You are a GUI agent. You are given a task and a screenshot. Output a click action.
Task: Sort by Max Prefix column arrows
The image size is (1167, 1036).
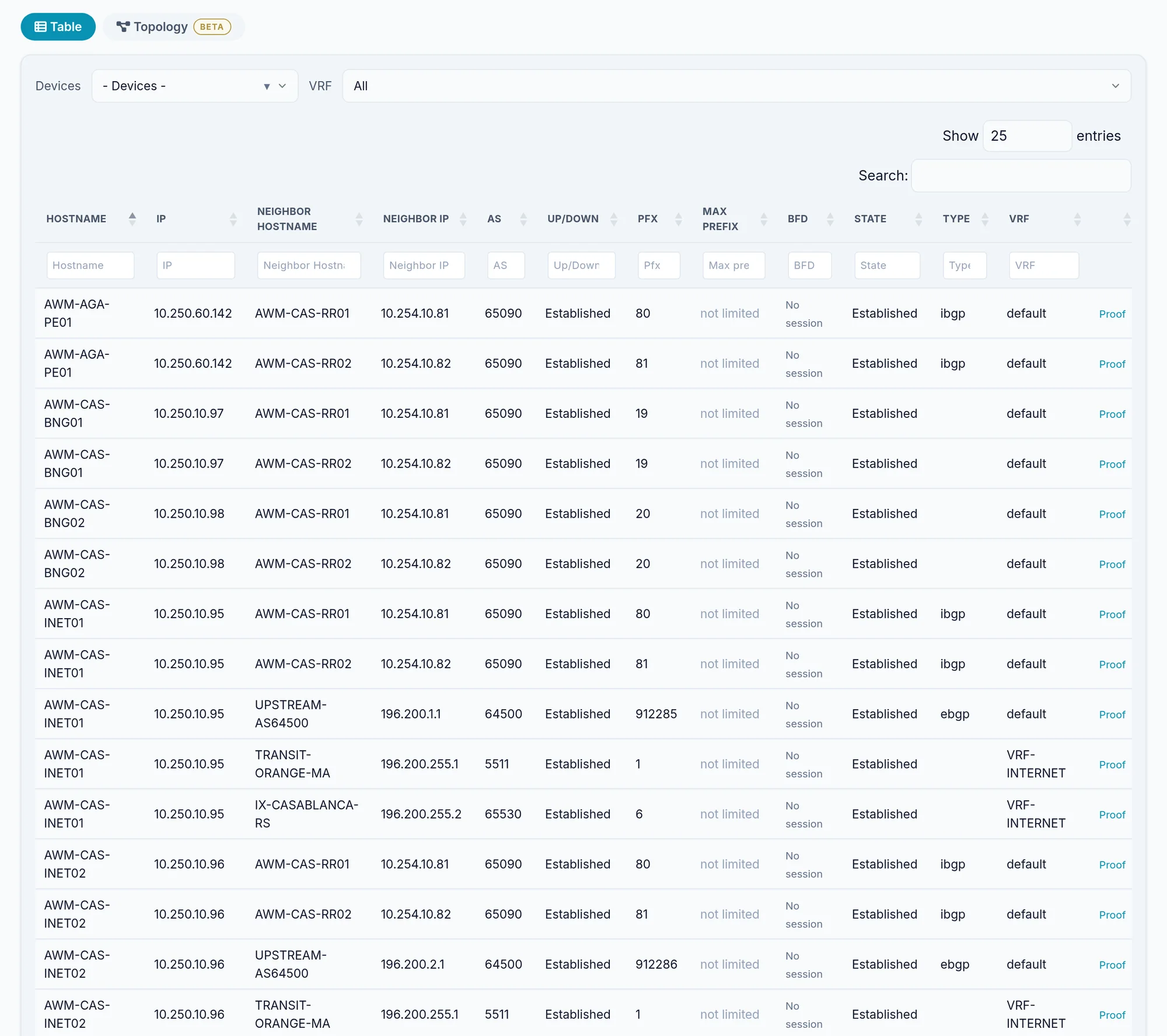(x=764, y=219)
